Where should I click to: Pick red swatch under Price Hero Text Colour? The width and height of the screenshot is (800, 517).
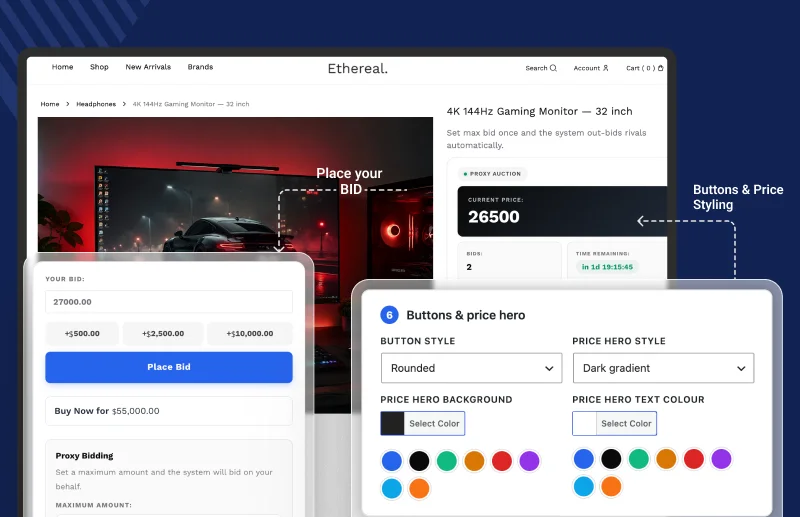click(x=694, y=459)
